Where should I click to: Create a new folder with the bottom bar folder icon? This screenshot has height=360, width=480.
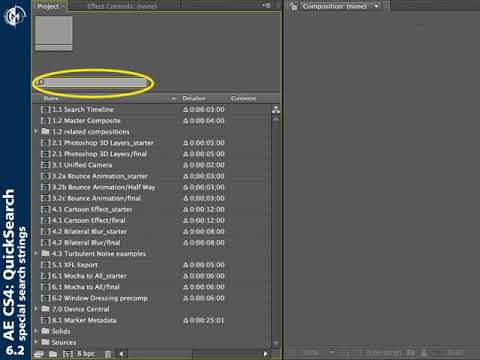point(53,354)
